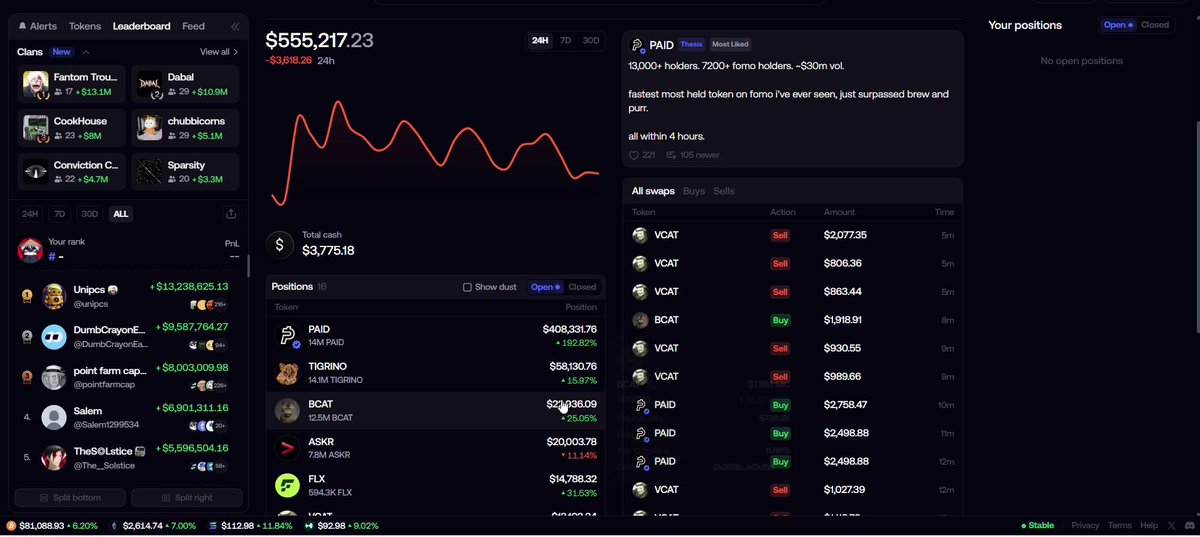This screenshot has height=537, width=1200.
Task: Set portfolio chart to 7D
Action: 565,41
